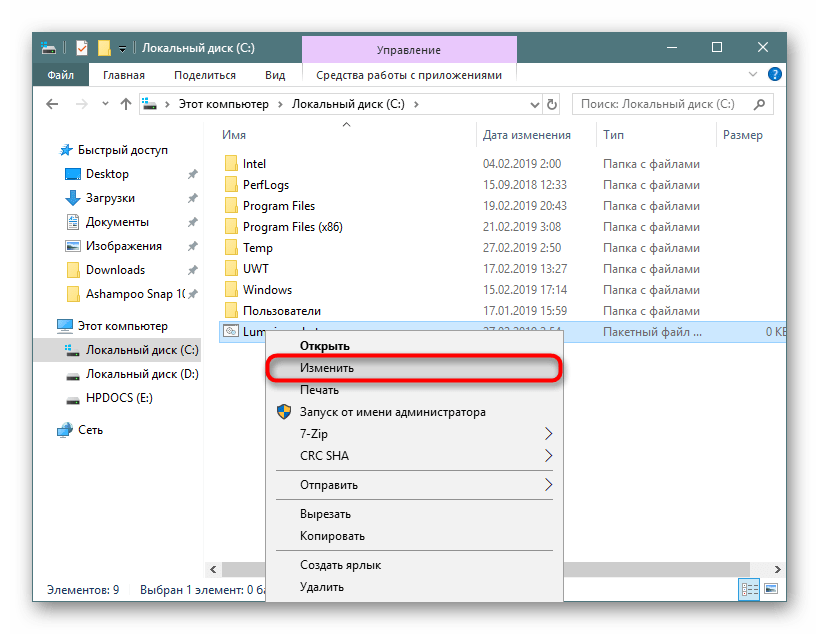Screen dimensions: 819x634
Task: Sort by the Дата изменения column header
Action: [x=527, y=135]
